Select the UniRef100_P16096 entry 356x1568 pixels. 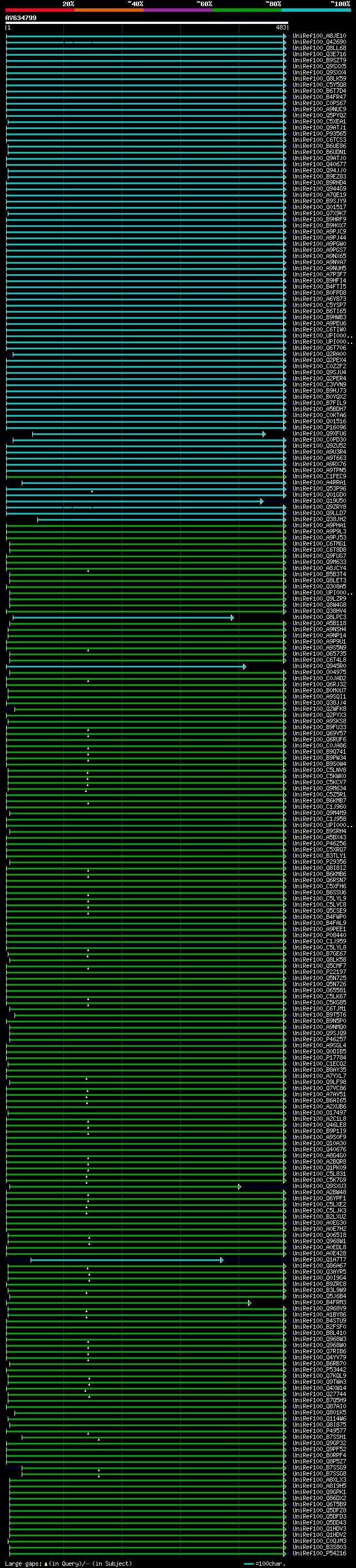coord(319,427)
